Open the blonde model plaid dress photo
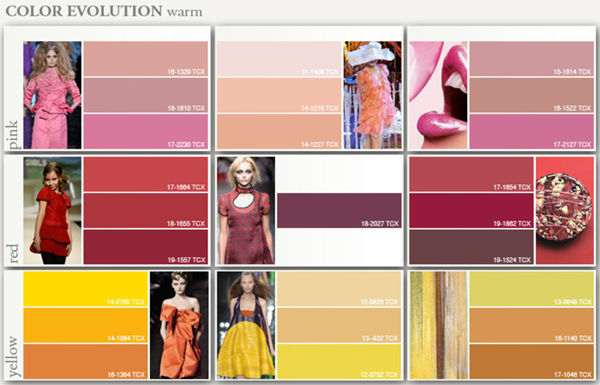 point(246,210)
